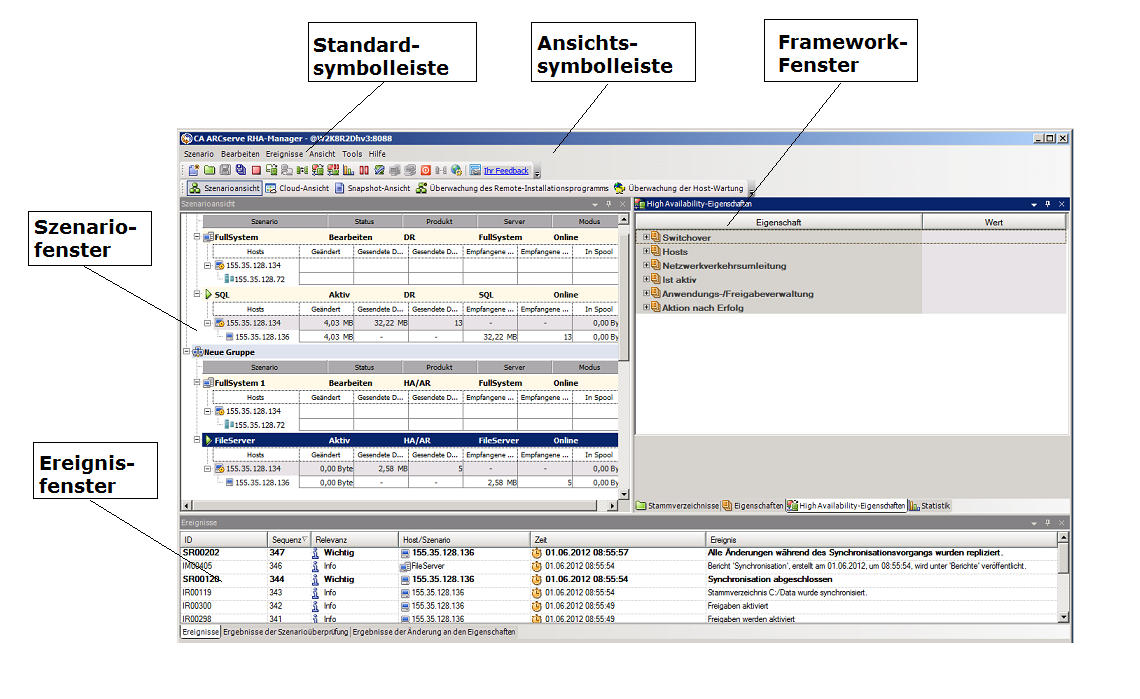1140x699 pixels.
Task: Click the red pause bars toolbar icon
Action: click(364, 171)
